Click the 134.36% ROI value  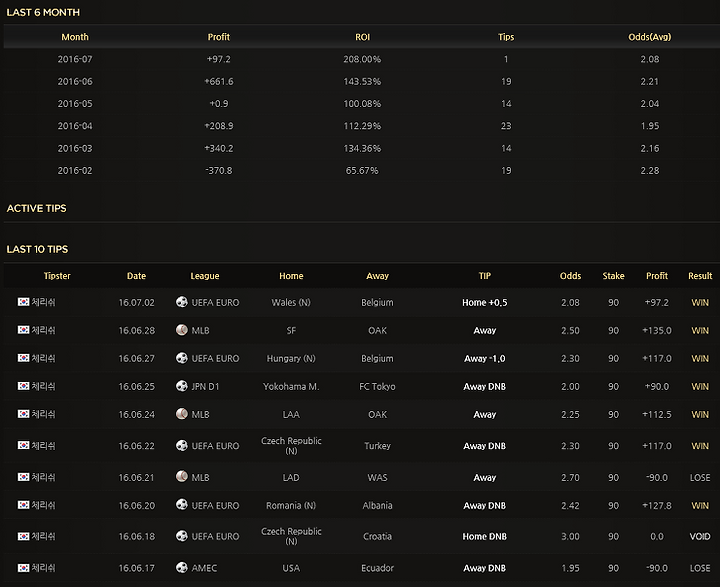[x=362, y=148]
